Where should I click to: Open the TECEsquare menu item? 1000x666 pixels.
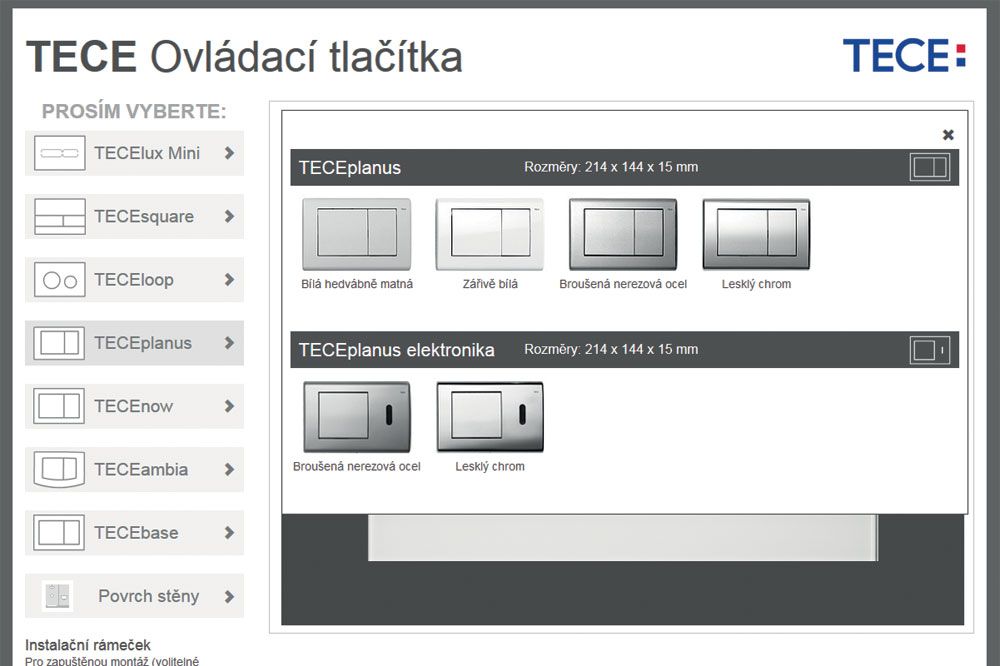point(135,216)
